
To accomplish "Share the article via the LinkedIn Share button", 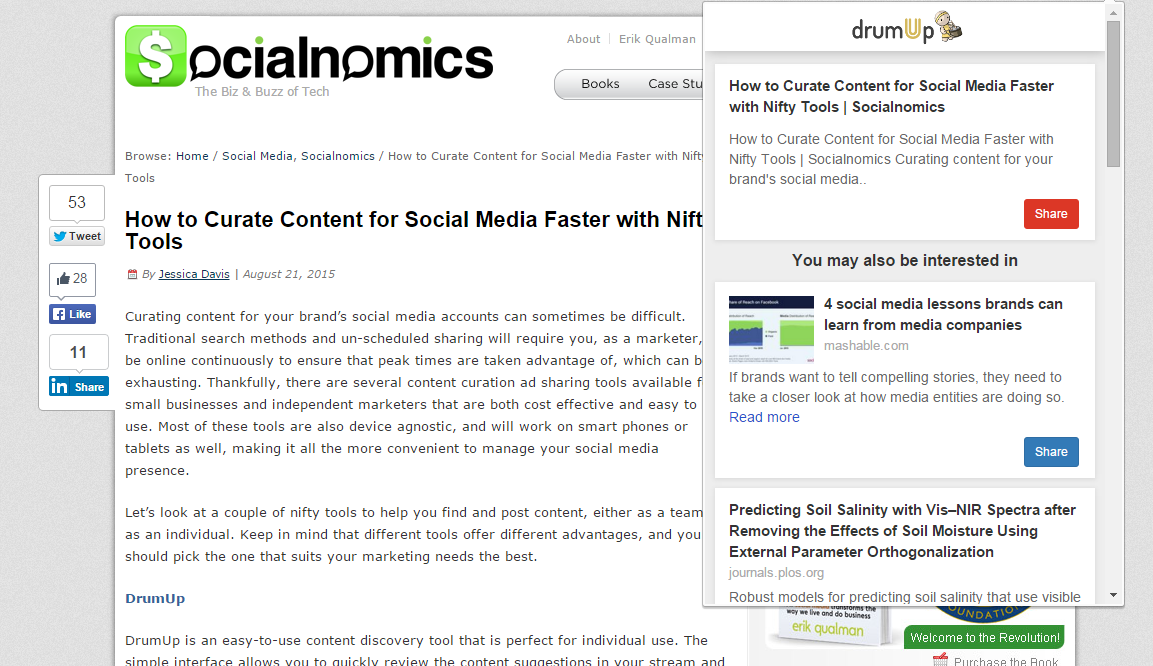I will coord(79,387).
